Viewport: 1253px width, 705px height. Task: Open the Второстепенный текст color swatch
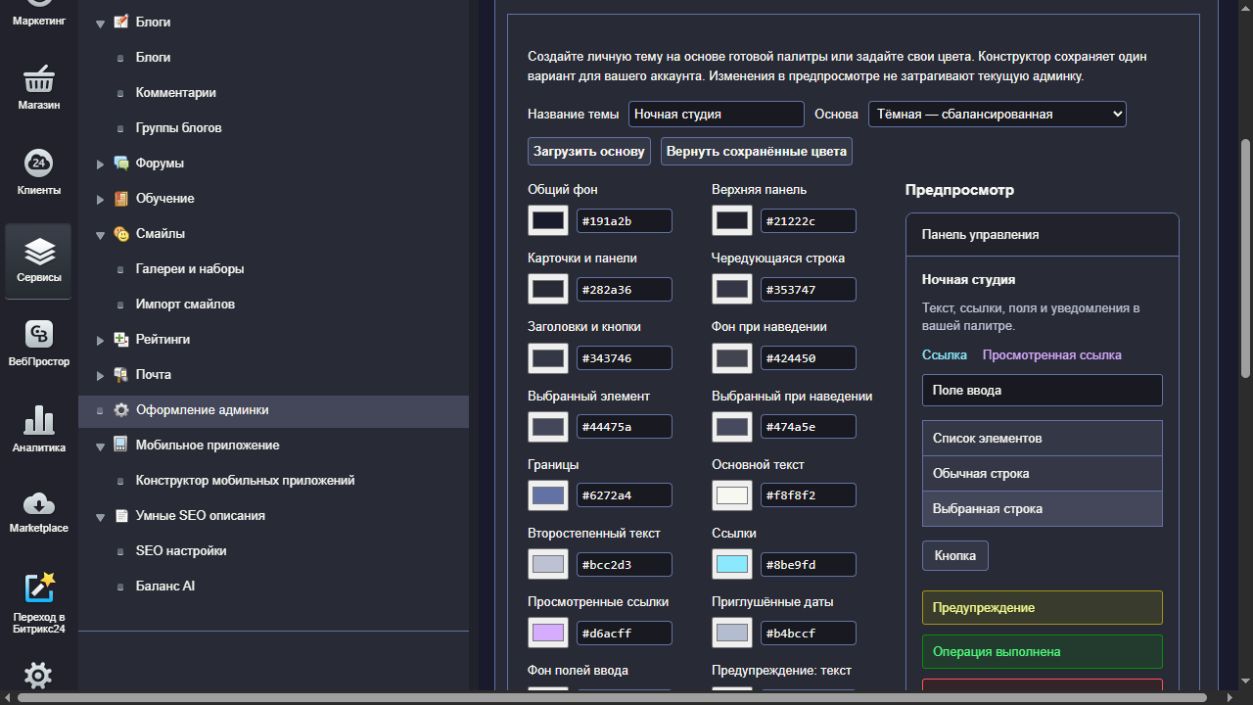coord(548,564)
